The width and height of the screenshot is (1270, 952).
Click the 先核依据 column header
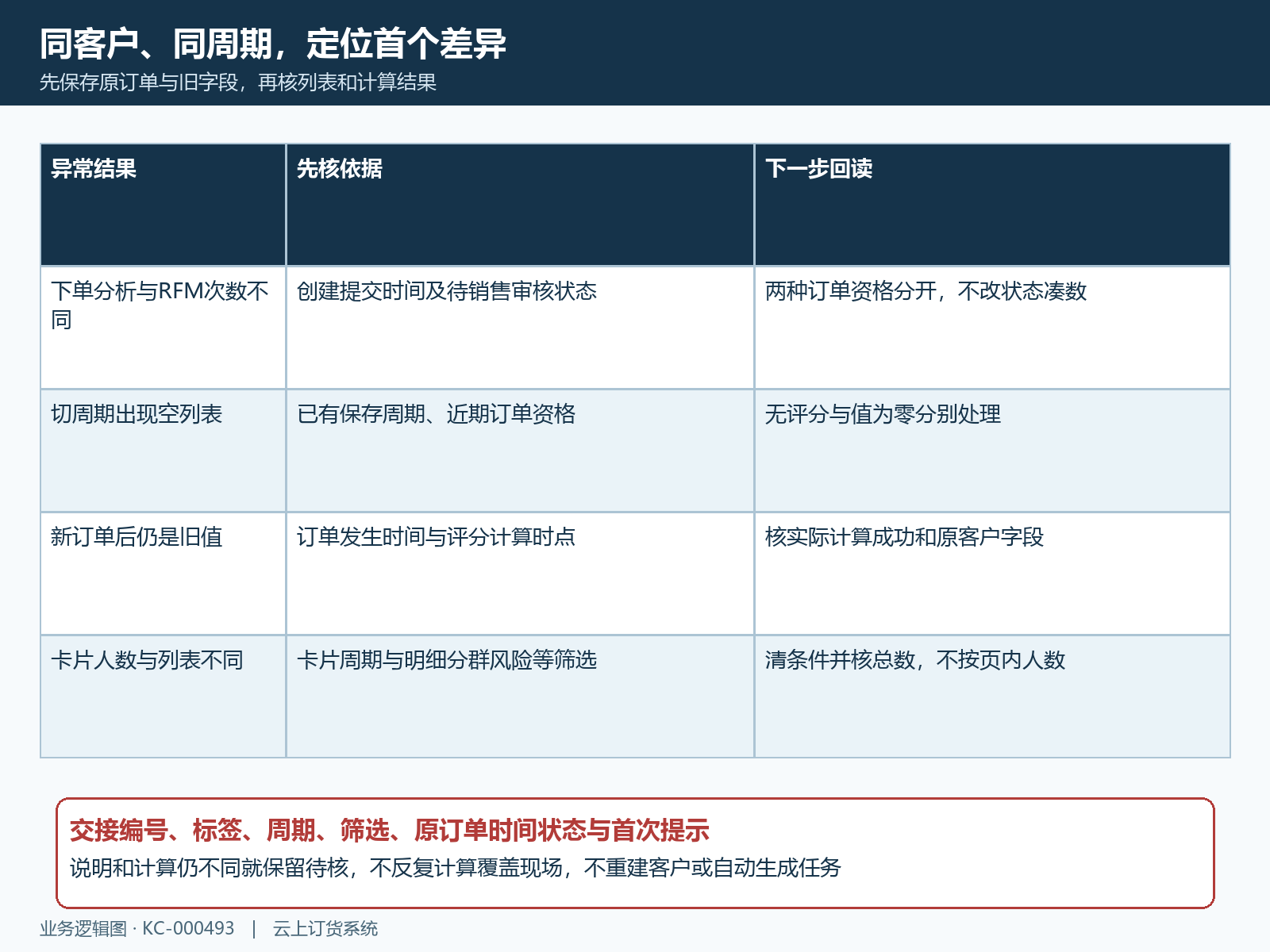pos(520,205)
